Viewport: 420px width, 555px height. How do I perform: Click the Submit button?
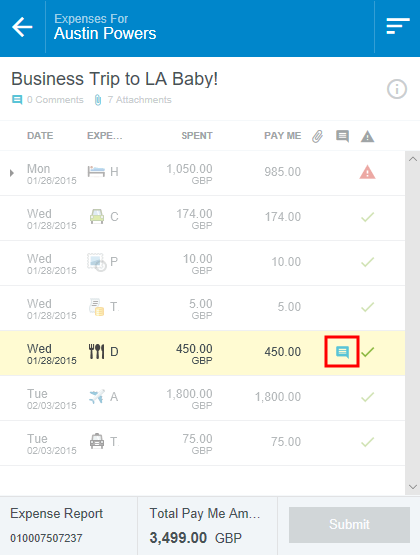(x=349, y=525)
